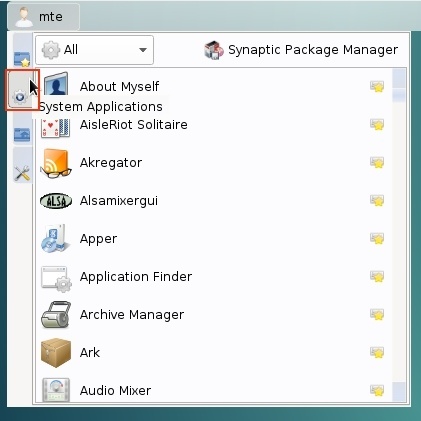Click the Apper package icon
Viewport: 421px width, 421px height.
(x=56, y=239)
